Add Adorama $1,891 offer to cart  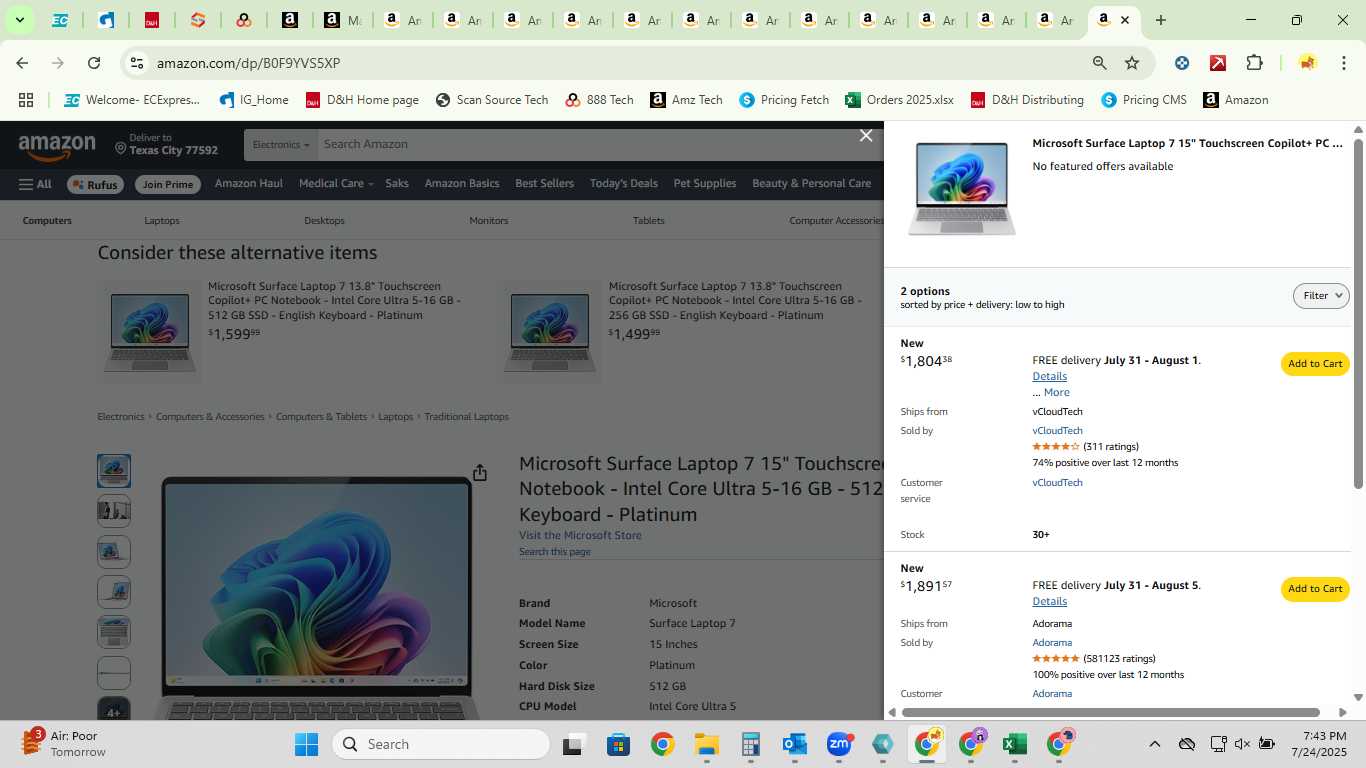[1315, 589]
